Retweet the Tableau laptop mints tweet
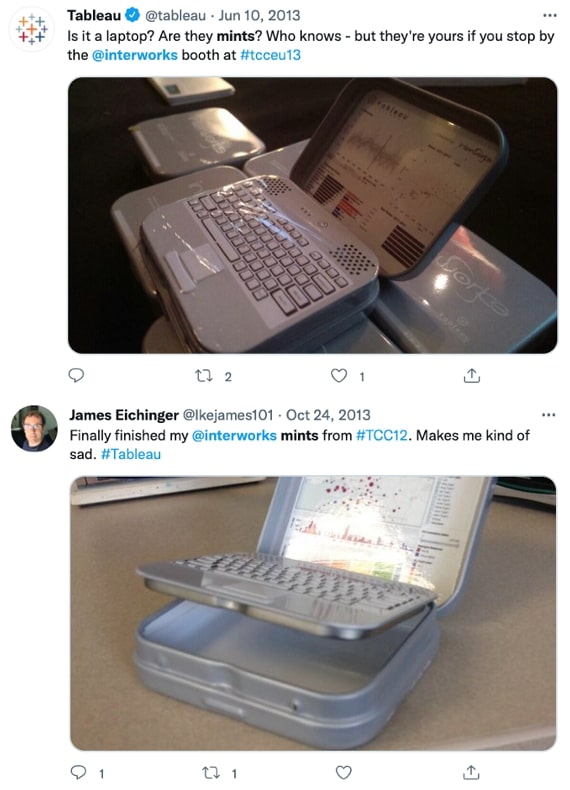Image resolution: width=570 pixels, height=790 pixels. pyautogui.click(x=204, y=376)
